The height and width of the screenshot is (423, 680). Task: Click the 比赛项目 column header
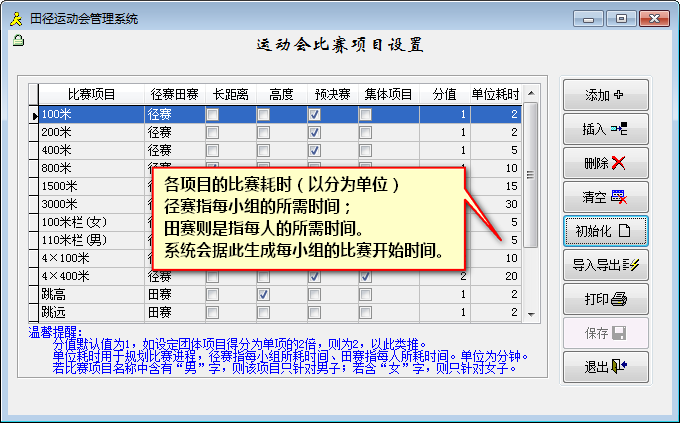[91, 95]
